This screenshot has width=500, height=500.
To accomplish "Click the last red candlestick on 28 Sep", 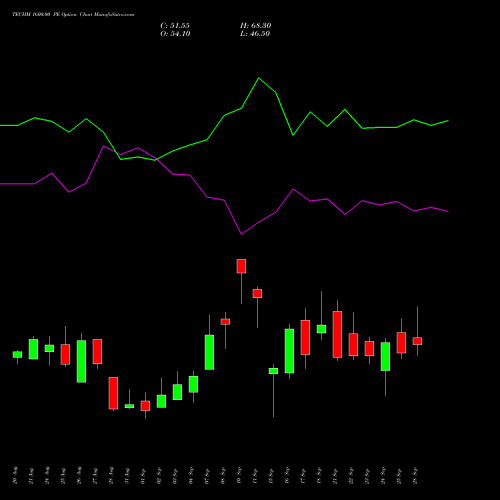I will 417,341.
